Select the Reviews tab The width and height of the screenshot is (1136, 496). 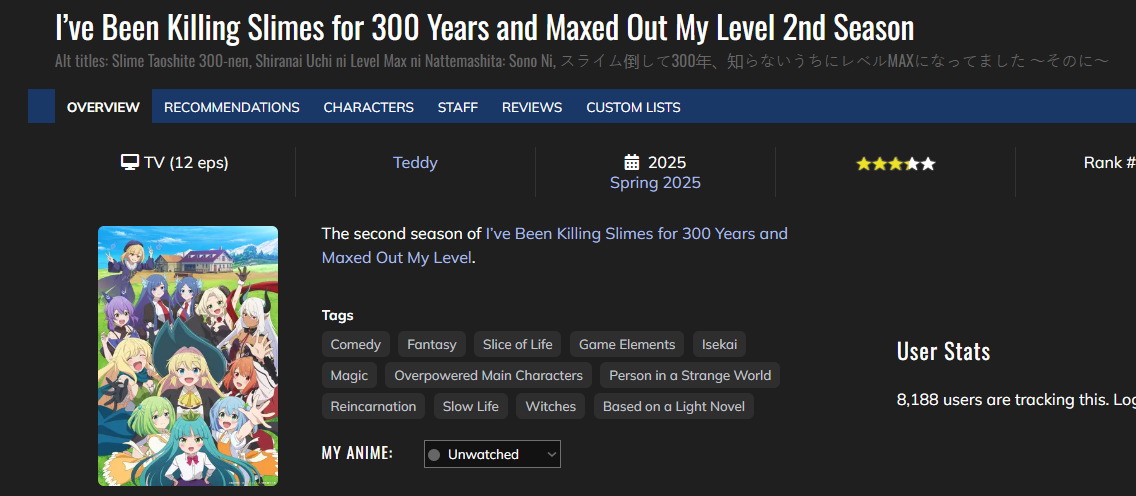click(x=532, y=107)
